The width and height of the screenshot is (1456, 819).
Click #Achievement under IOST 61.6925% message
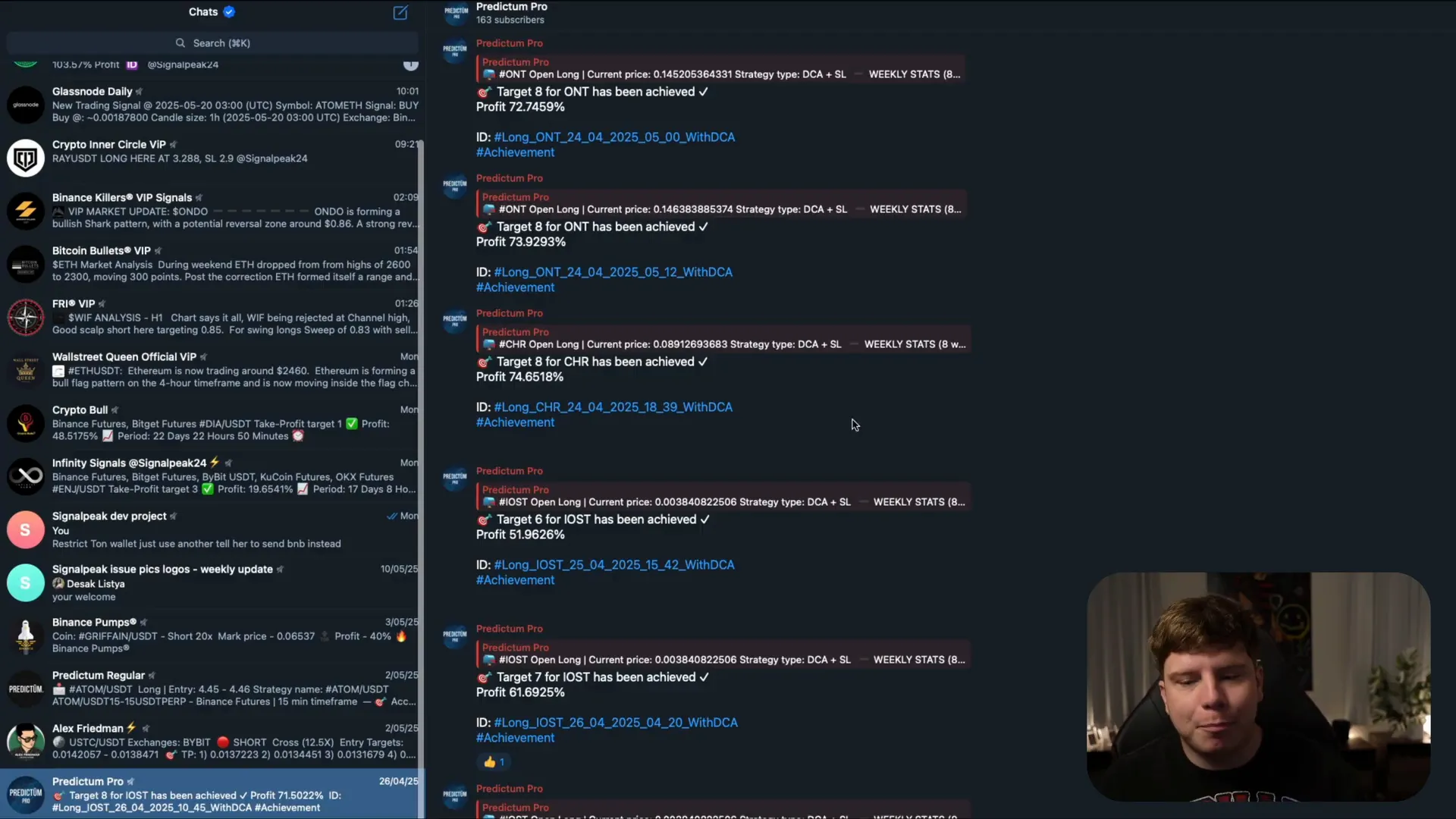pos(515,738)
